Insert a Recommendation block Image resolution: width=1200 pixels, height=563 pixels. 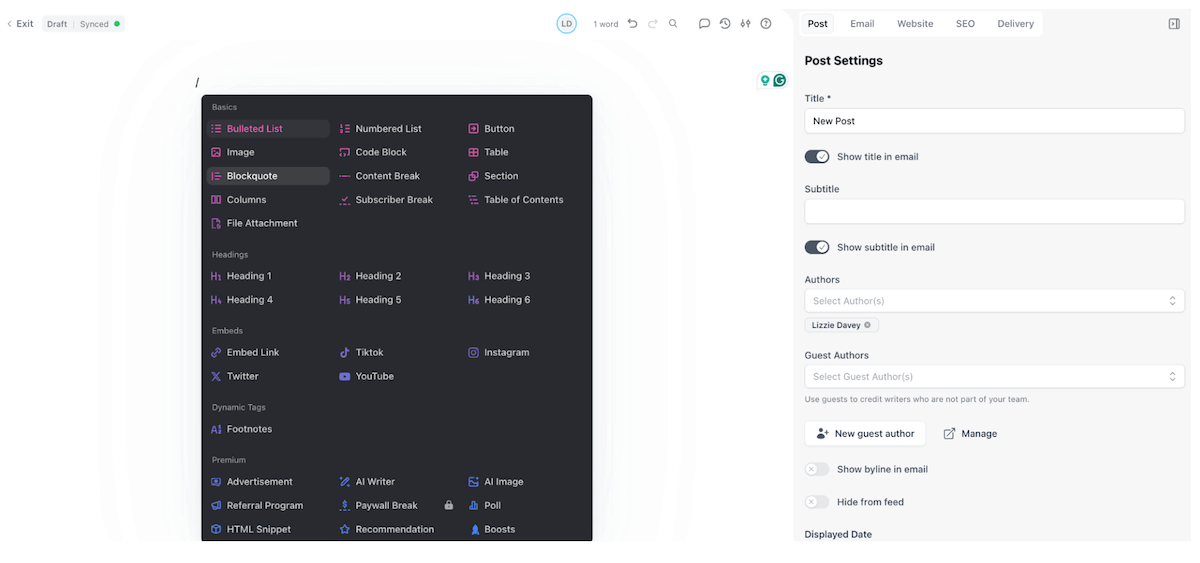[x=387, y=530]
